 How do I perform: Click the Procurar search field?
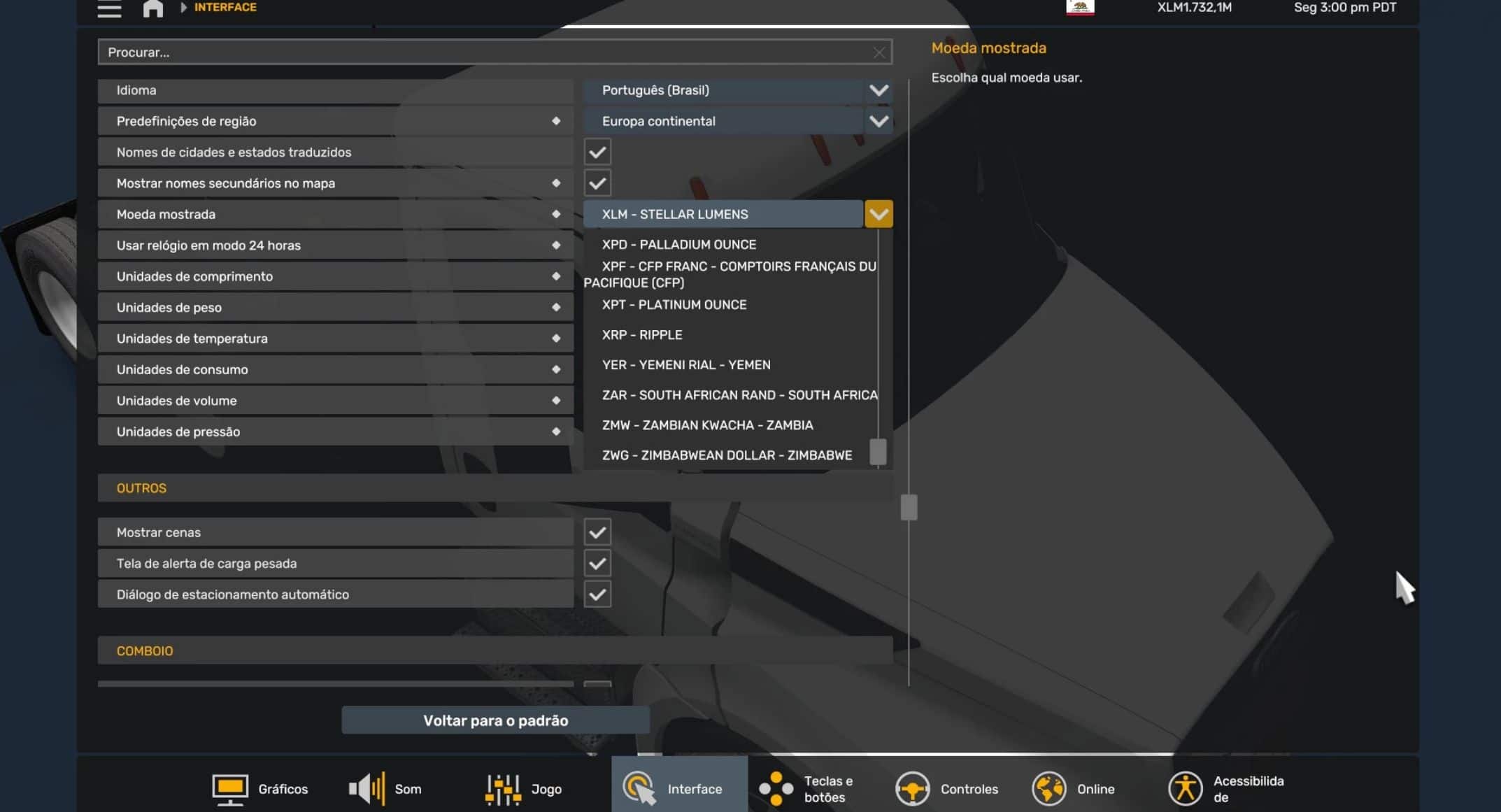point(483,52)
